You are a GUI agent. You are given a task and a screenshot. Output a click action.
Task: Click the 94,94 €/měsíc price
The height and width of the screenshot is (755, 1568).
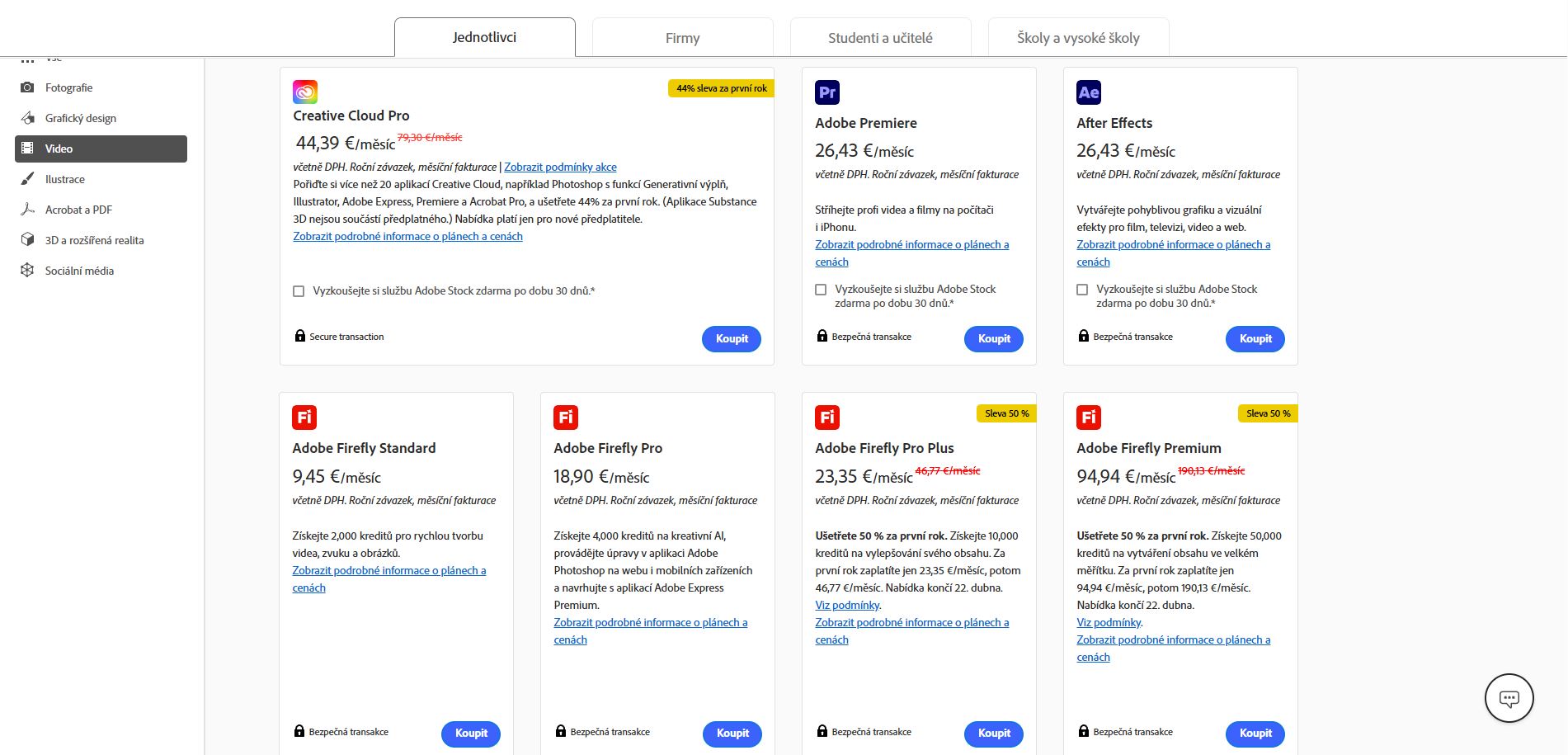[1126, 477]
